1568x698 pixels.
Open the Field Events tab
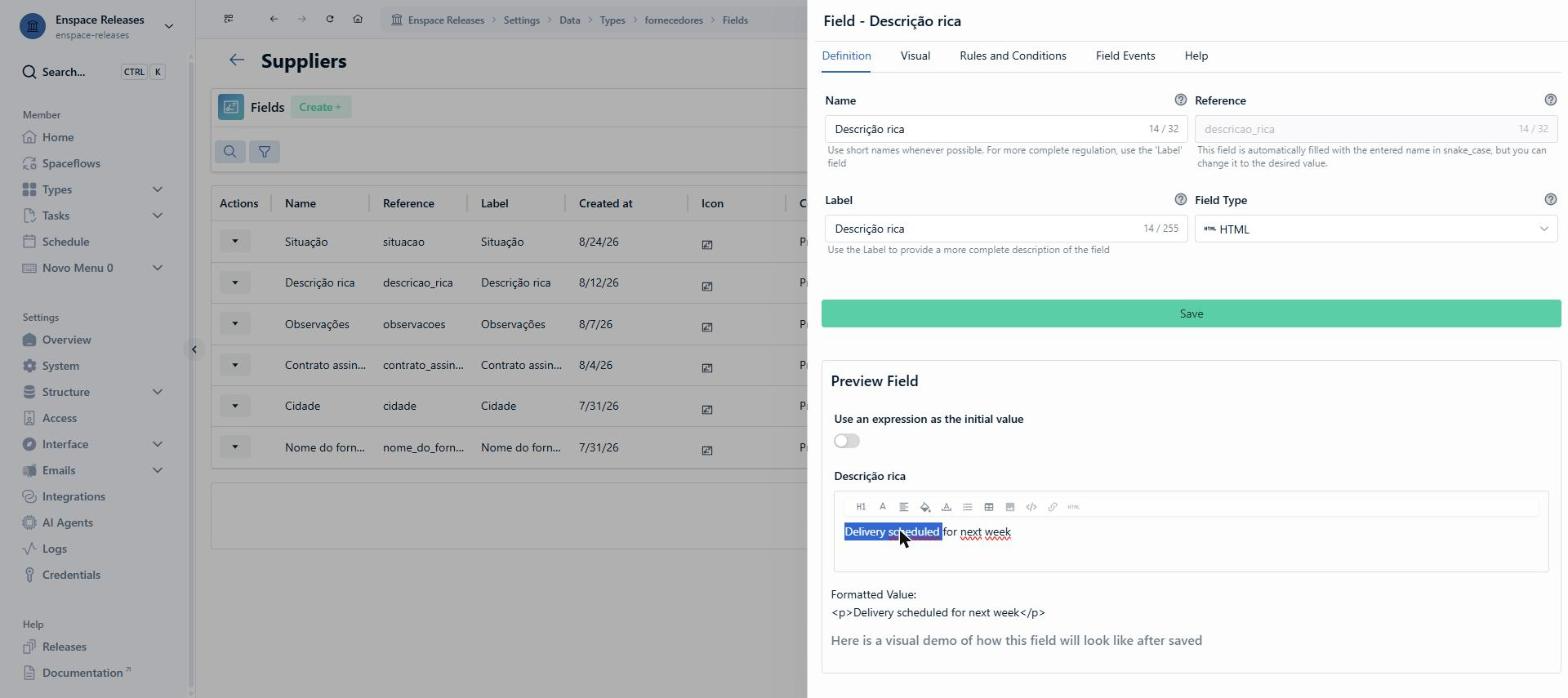point(1125,56)
